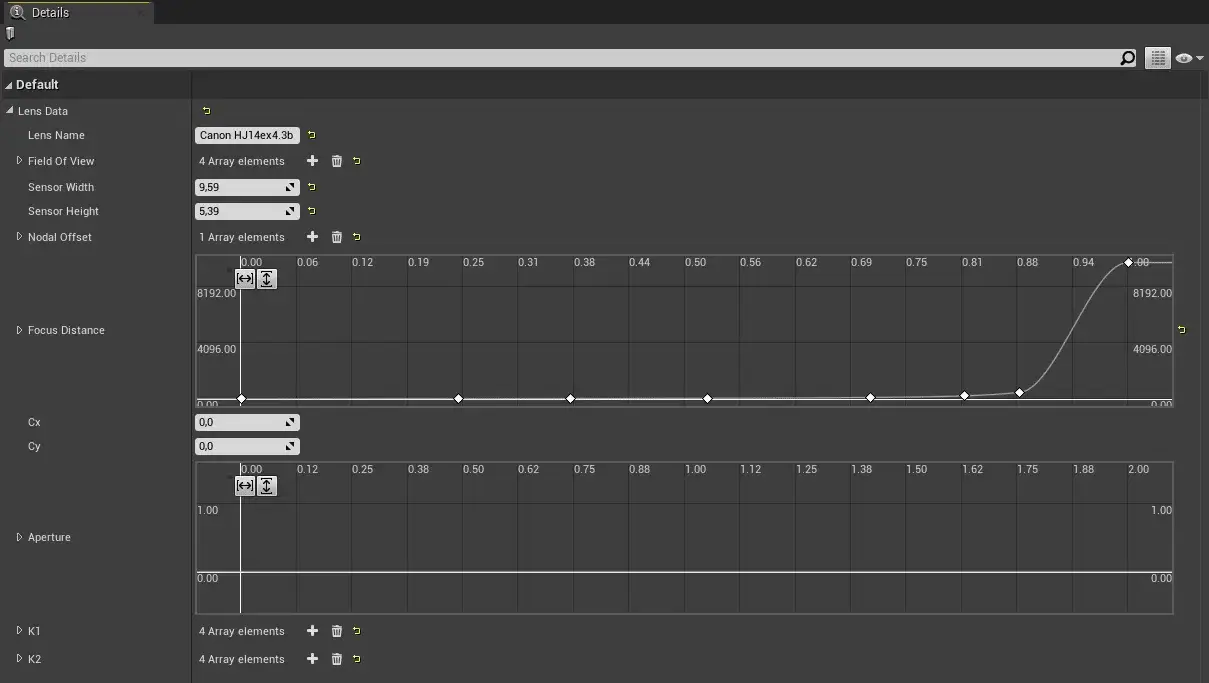Fit Aperture curve vertically
The width and height of the screenshot is (1209, 683).
click(267, 486)
